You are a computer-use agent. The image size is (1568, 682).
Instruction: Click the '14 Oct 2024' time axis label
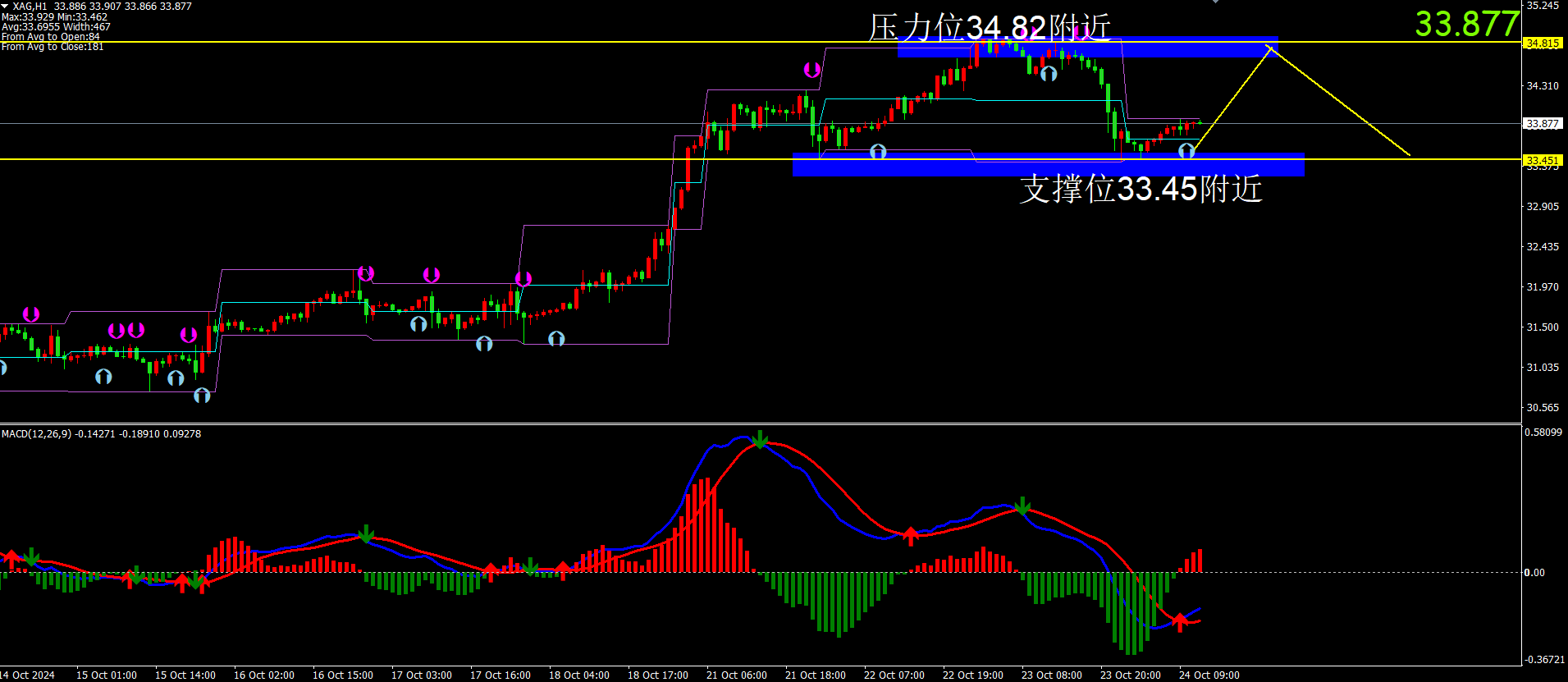(27, 675)
